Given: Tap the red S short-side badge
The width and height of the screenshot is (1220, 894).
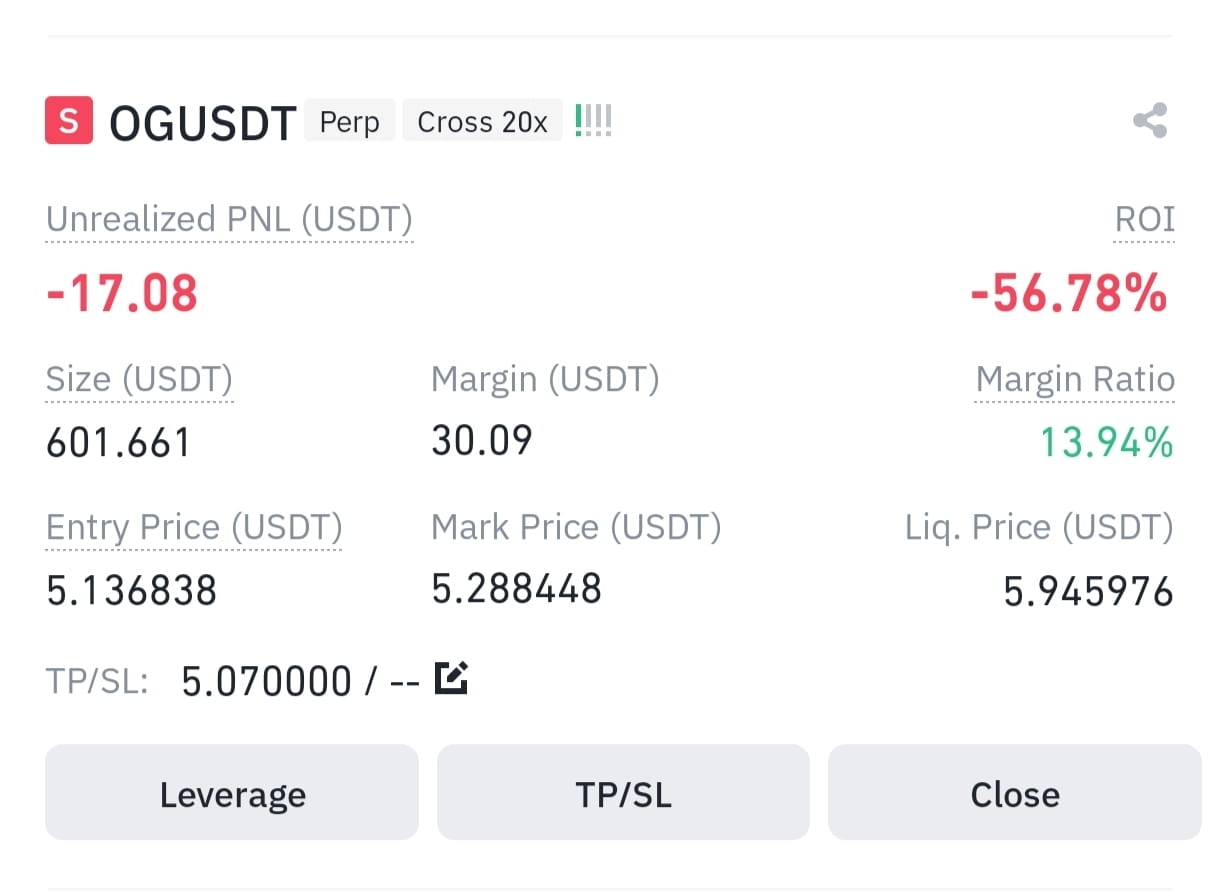Looking at the screenshot, I should pos(69,121).
